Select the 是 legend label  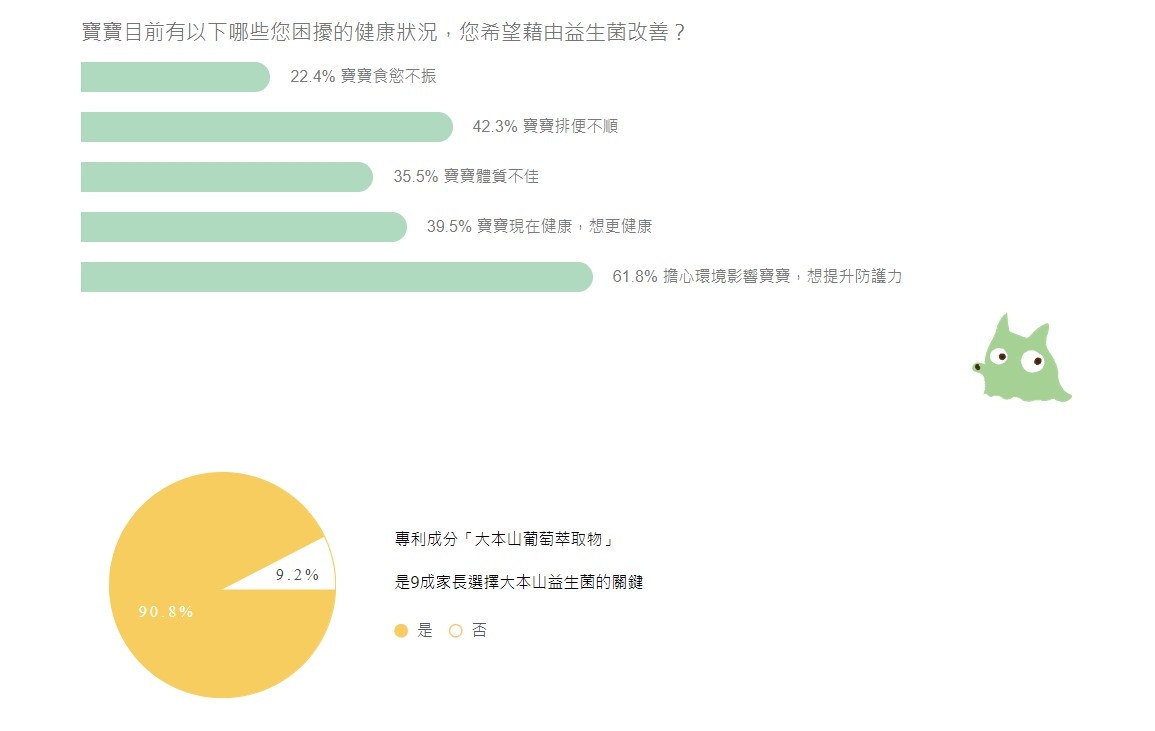click(425, 631)
